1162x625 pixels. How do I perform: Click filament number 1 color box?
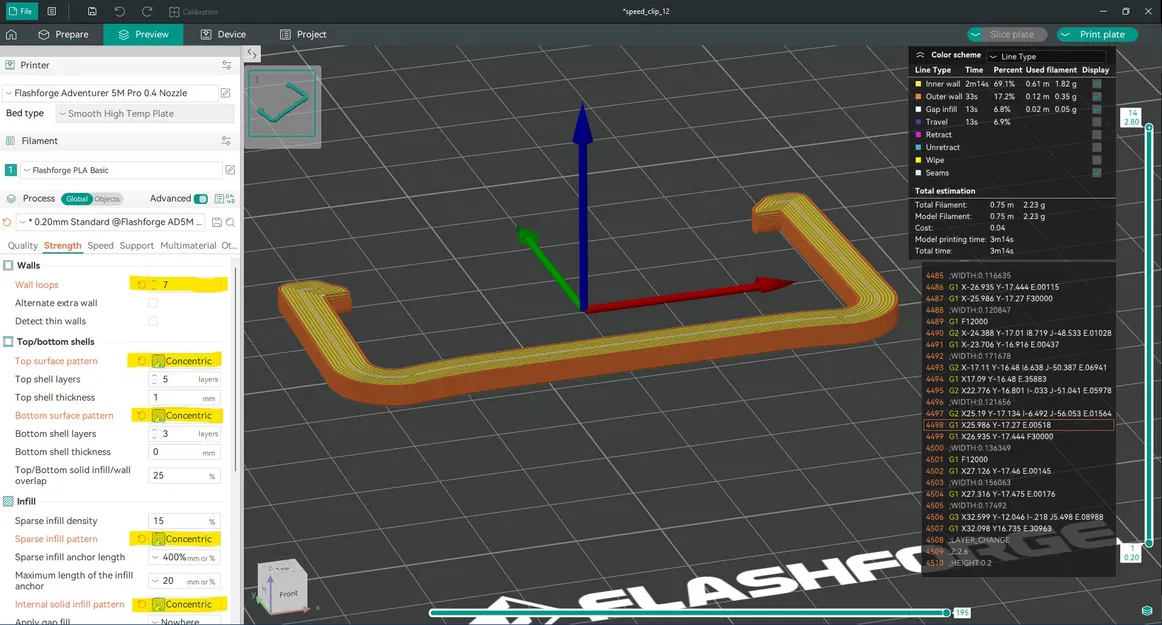pos(10,170)
